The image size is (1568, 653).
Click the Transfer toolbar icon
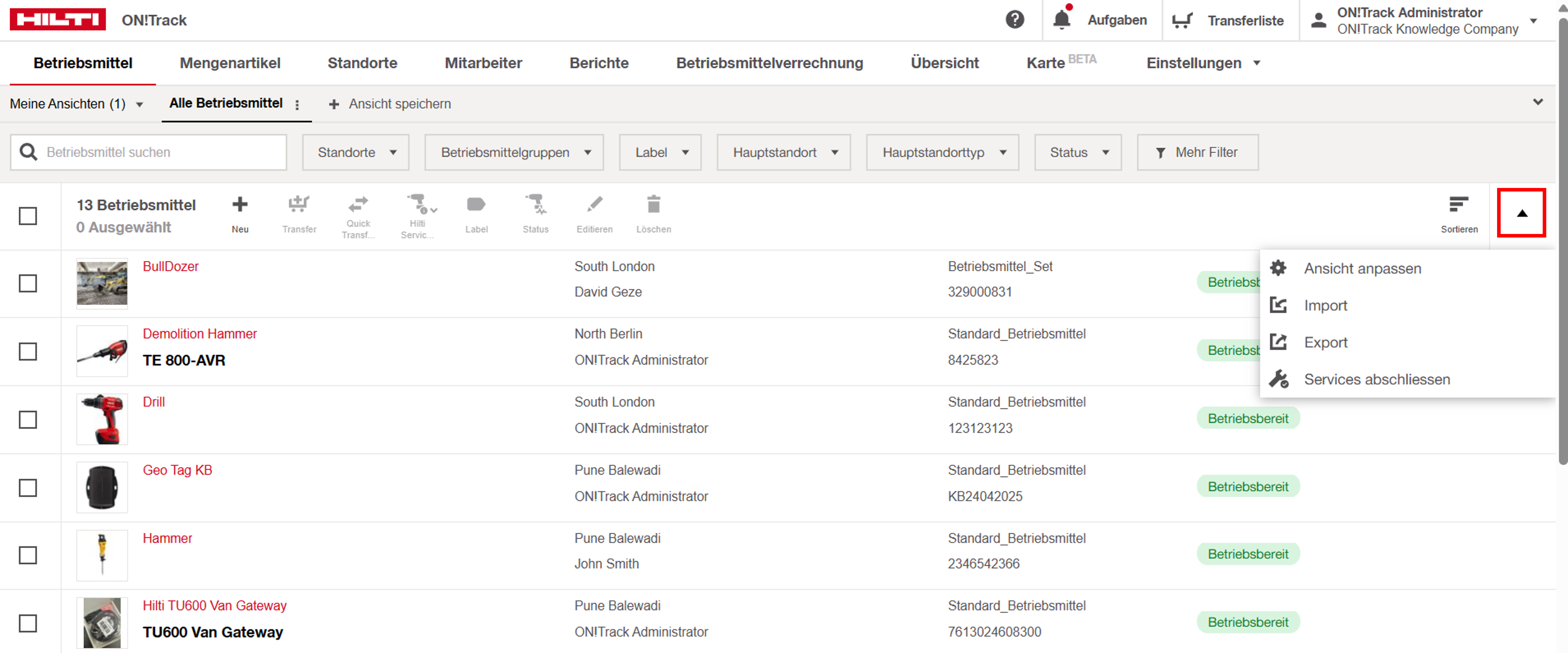pyautogui.click(x=299, y=204)
